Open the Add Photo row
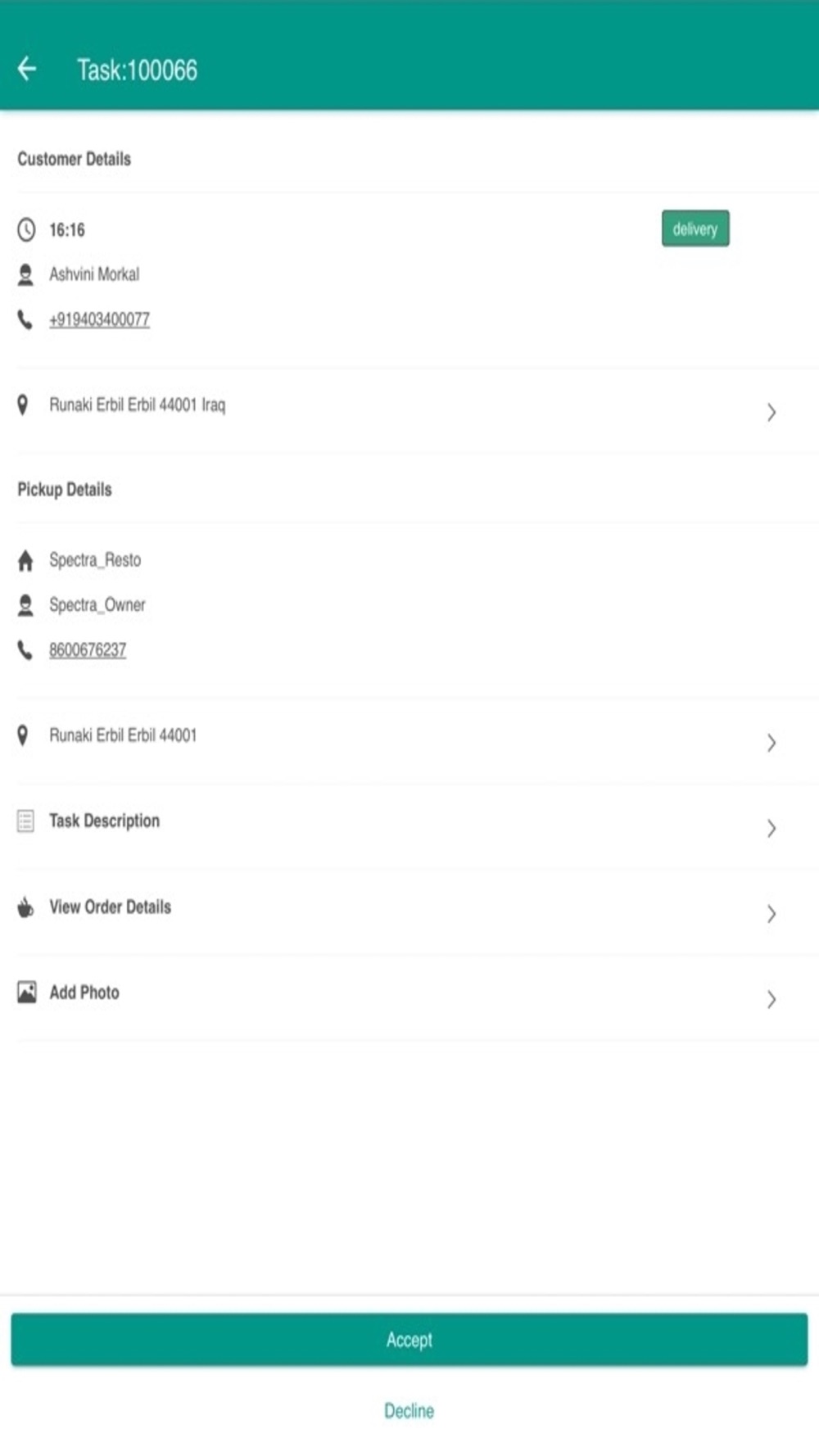The height and width of the screenshot is (1456, 819). point(409,997)
